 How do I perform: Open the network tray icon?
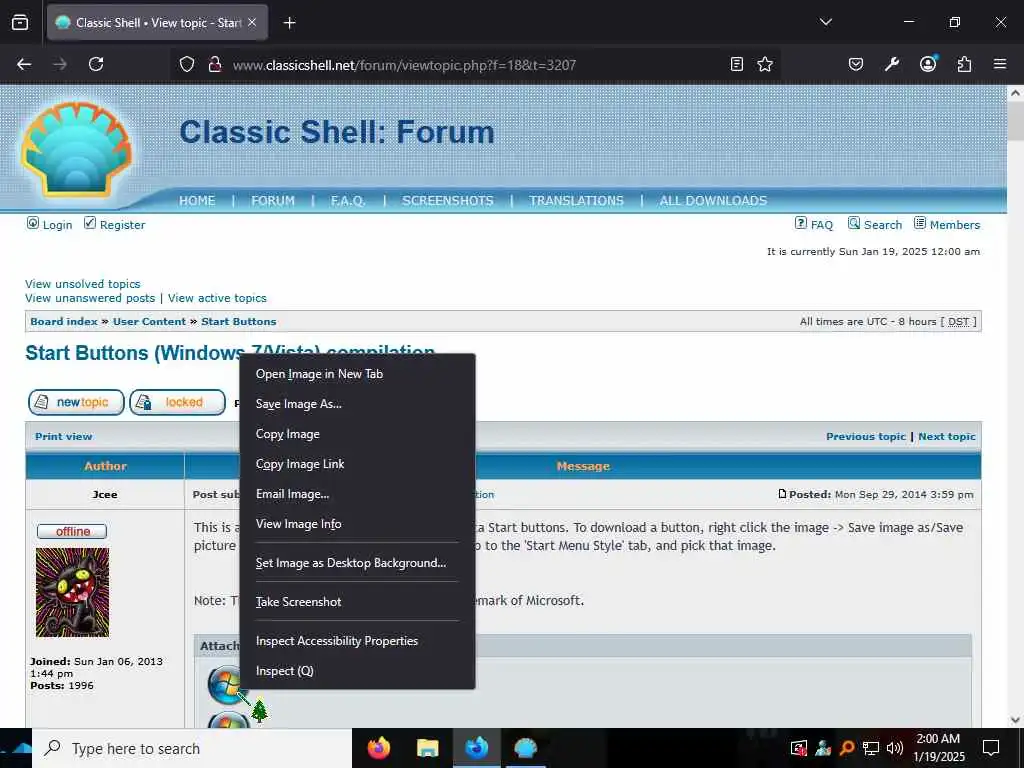[871, 748]
